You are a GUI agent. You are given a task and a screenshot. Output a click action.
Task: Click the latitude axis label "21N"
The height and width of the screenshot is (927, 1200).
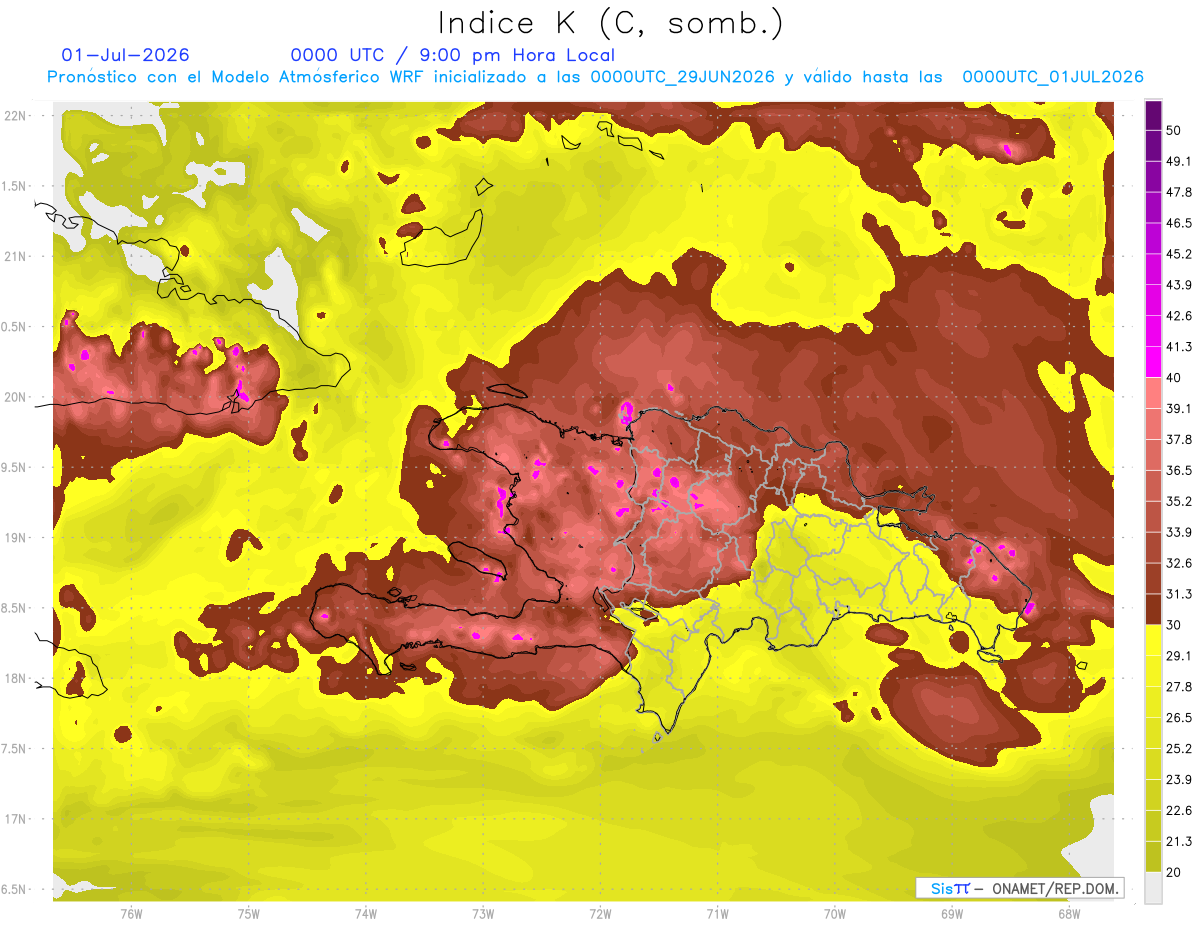17,256
